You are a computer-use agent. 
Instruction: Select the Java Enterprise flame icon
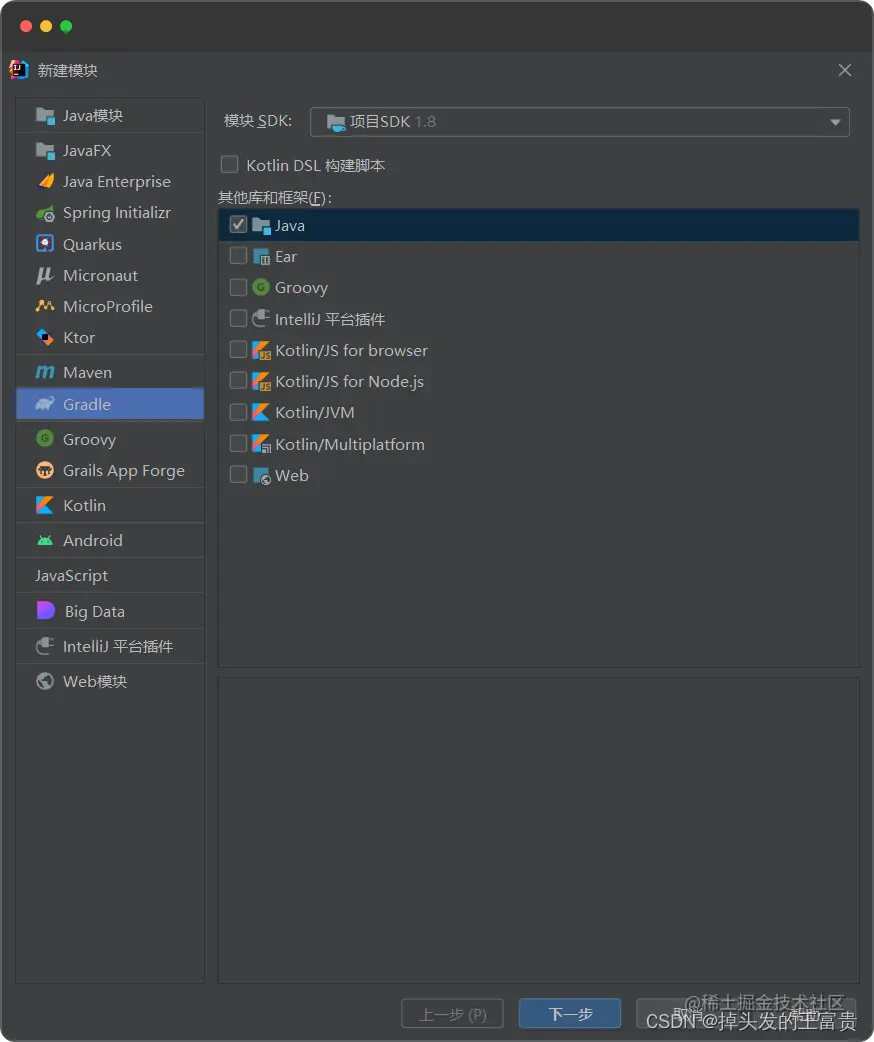pyautogui.click(x=45, y=181)
